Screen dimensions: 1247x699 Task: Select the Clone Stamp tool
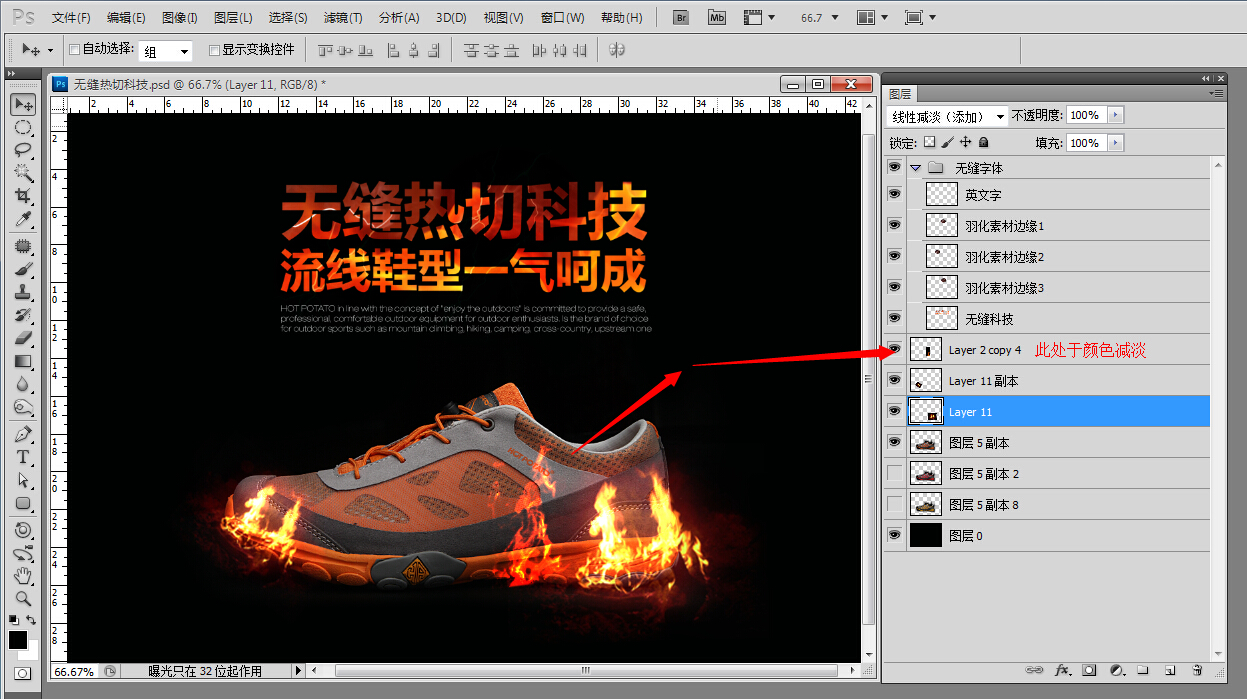(x=23, y=293)
